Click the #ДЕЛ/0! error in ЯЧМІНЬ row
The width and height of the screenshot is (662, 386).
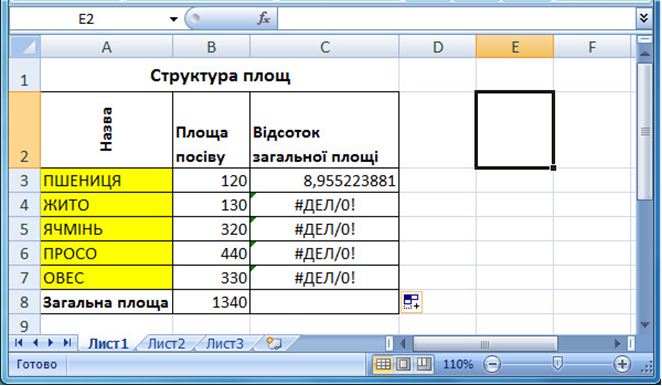[x=324, y=229]
